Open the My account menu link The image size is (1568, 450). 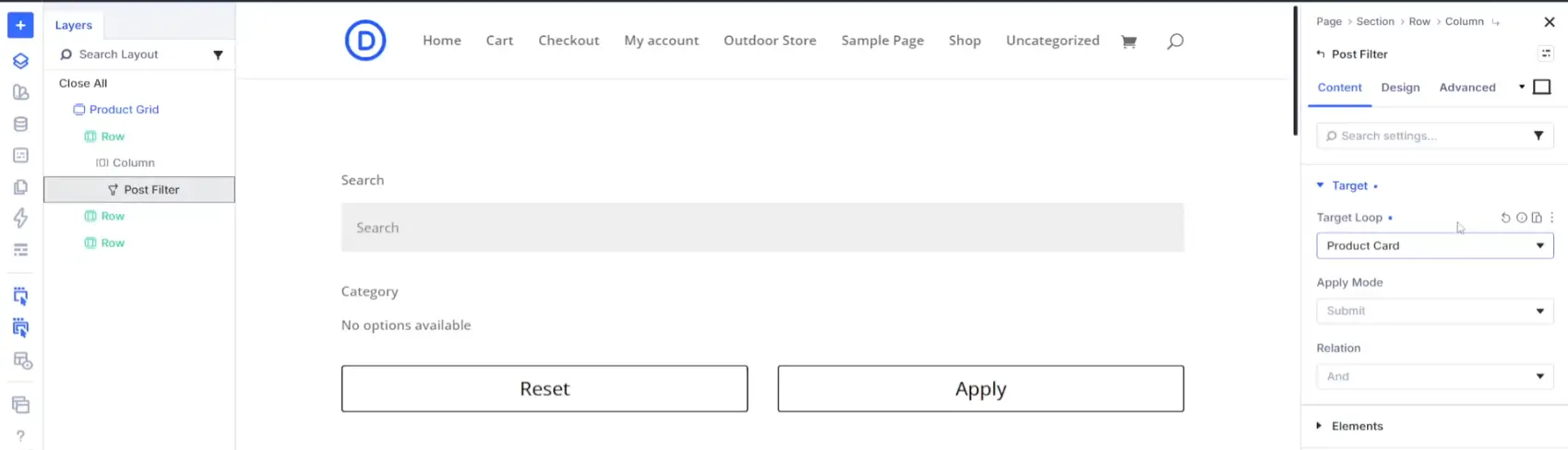click(x=661, y=41)
